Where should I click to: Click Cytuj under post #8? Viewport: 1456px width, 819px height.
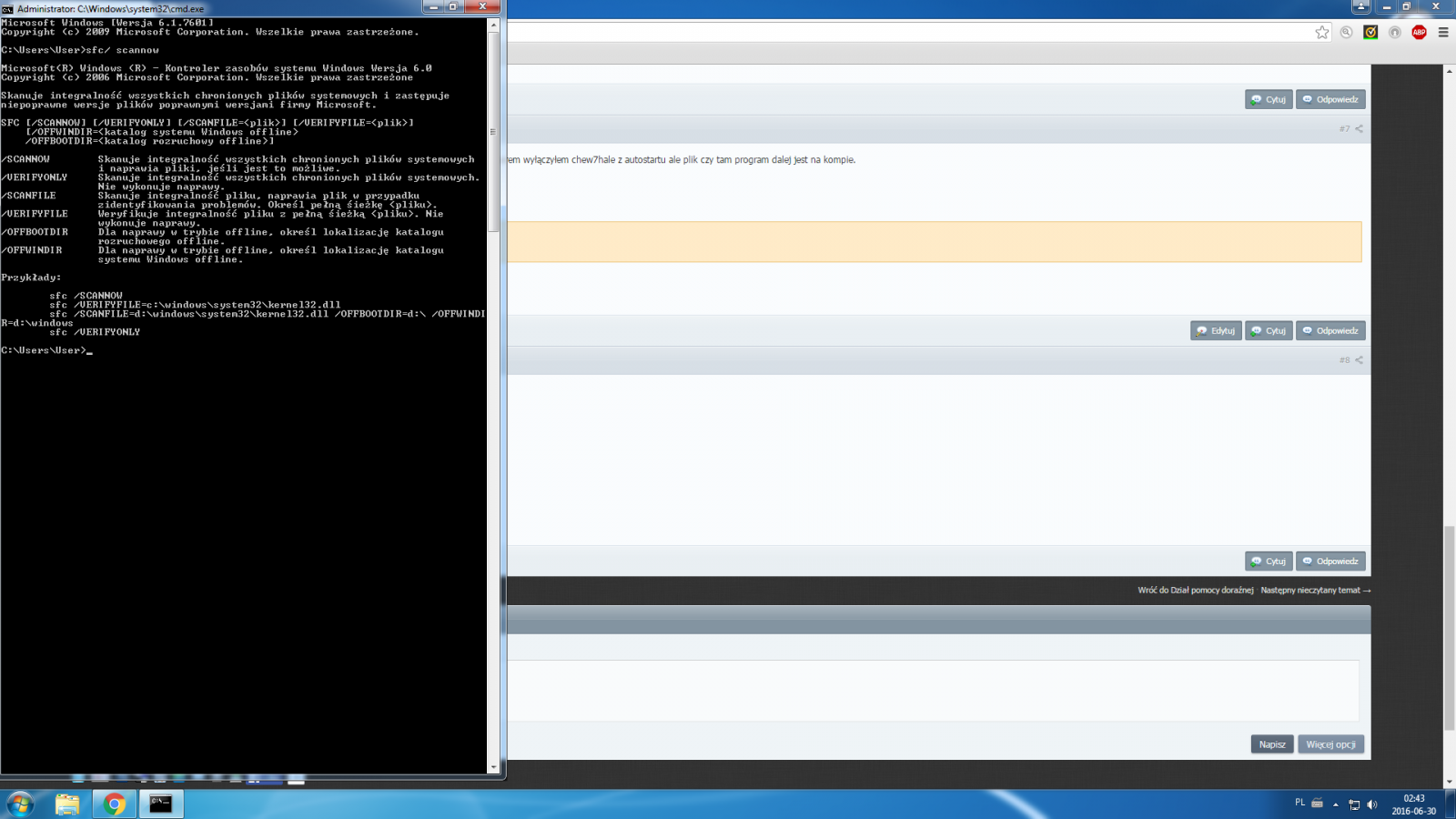pos(1269,561)
